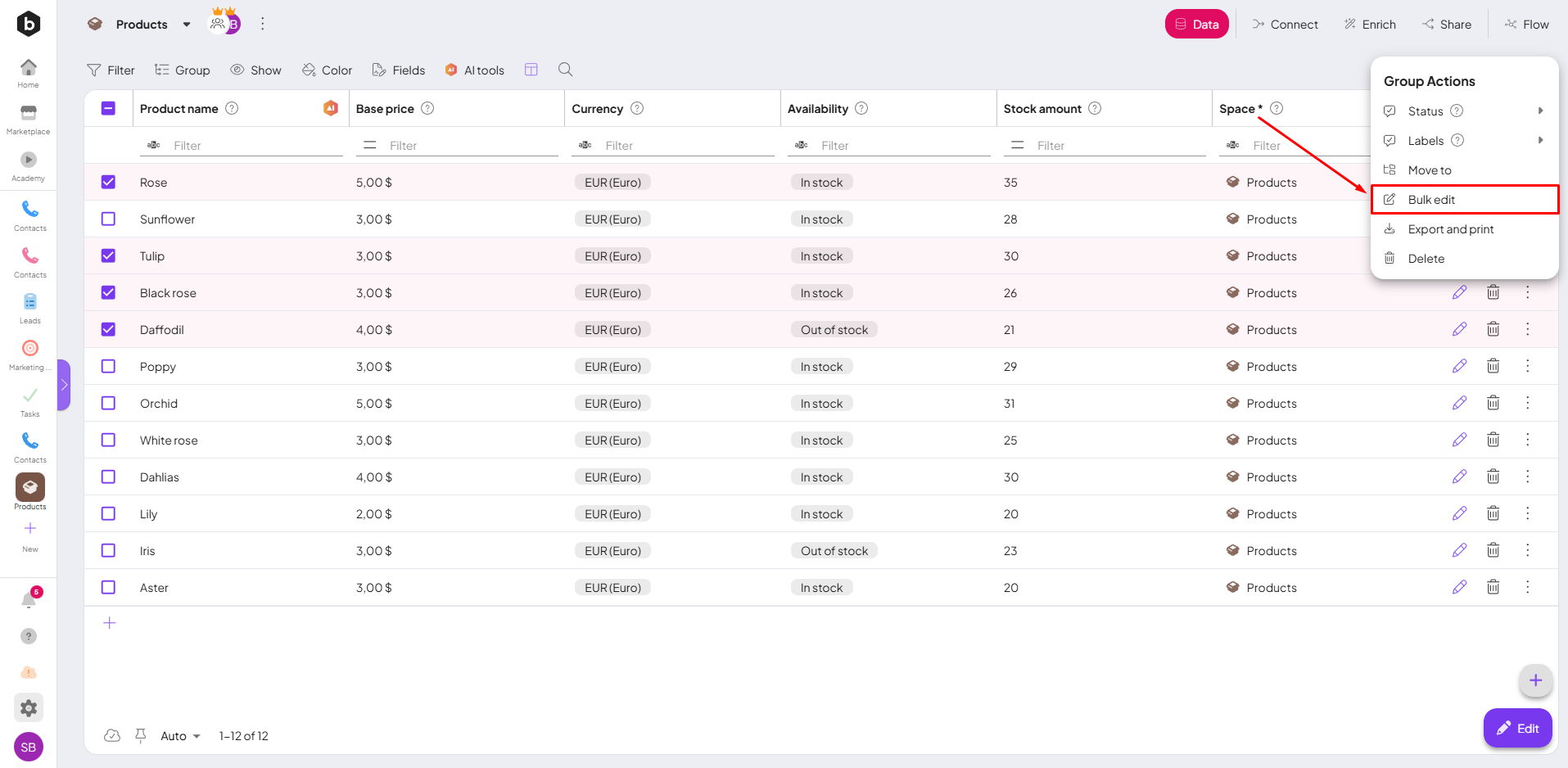The height and width of the screenshot is (768, 1568).
Task: Open settings gear in left sidebar
Action: (x=29, y=707)
